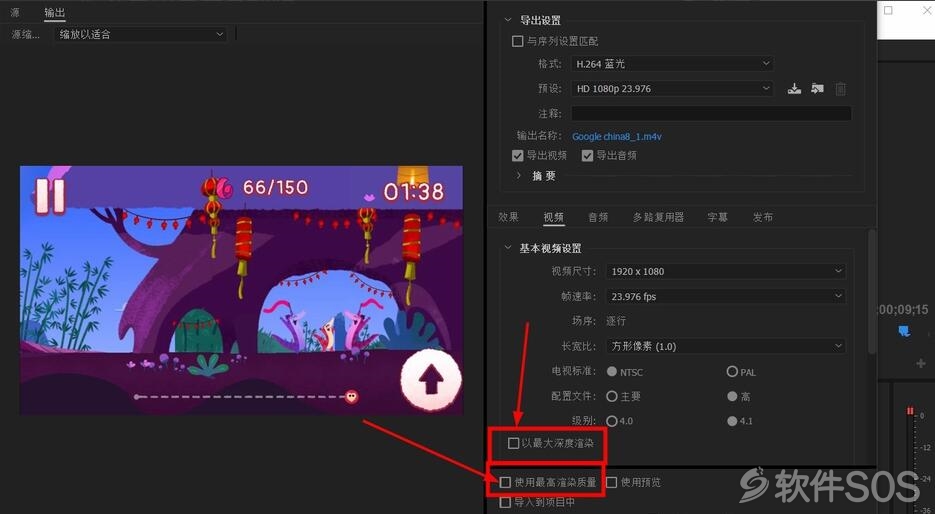Select level 4.1 radio button
Viewport: 935px width, 514px height.
pos(732,420)
